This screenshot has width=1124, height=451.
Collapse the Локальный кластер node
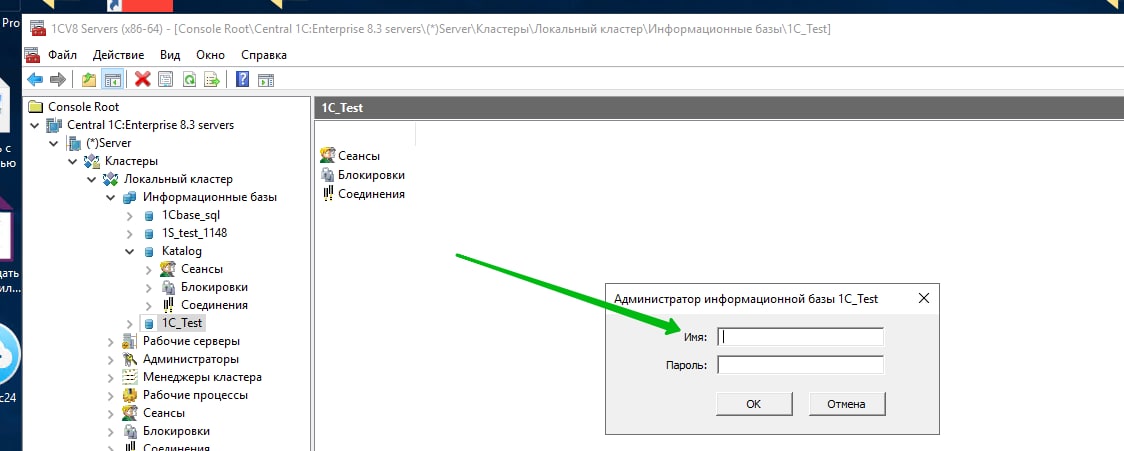(91, 179)
